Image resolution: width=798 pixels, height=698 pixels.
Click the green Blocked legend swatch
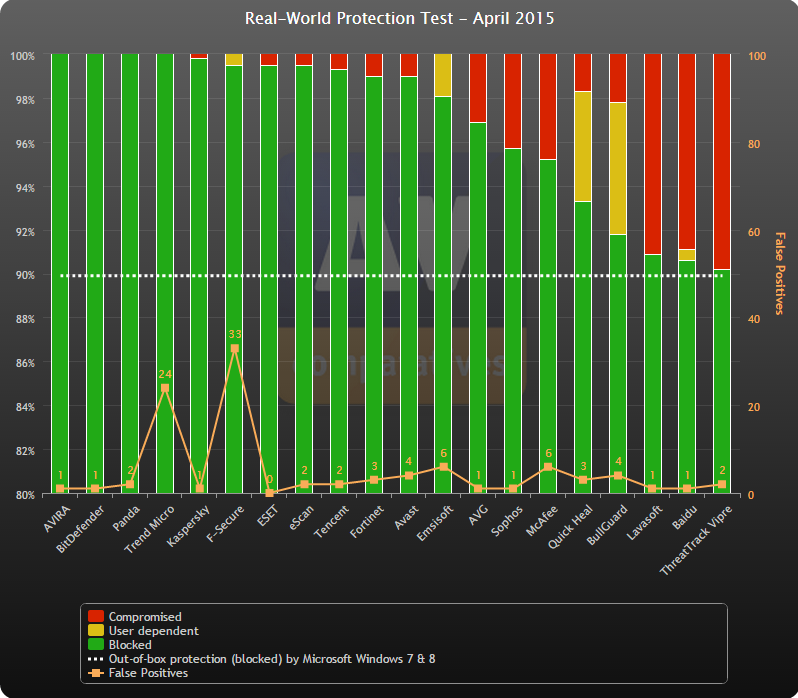pos(96,644)
